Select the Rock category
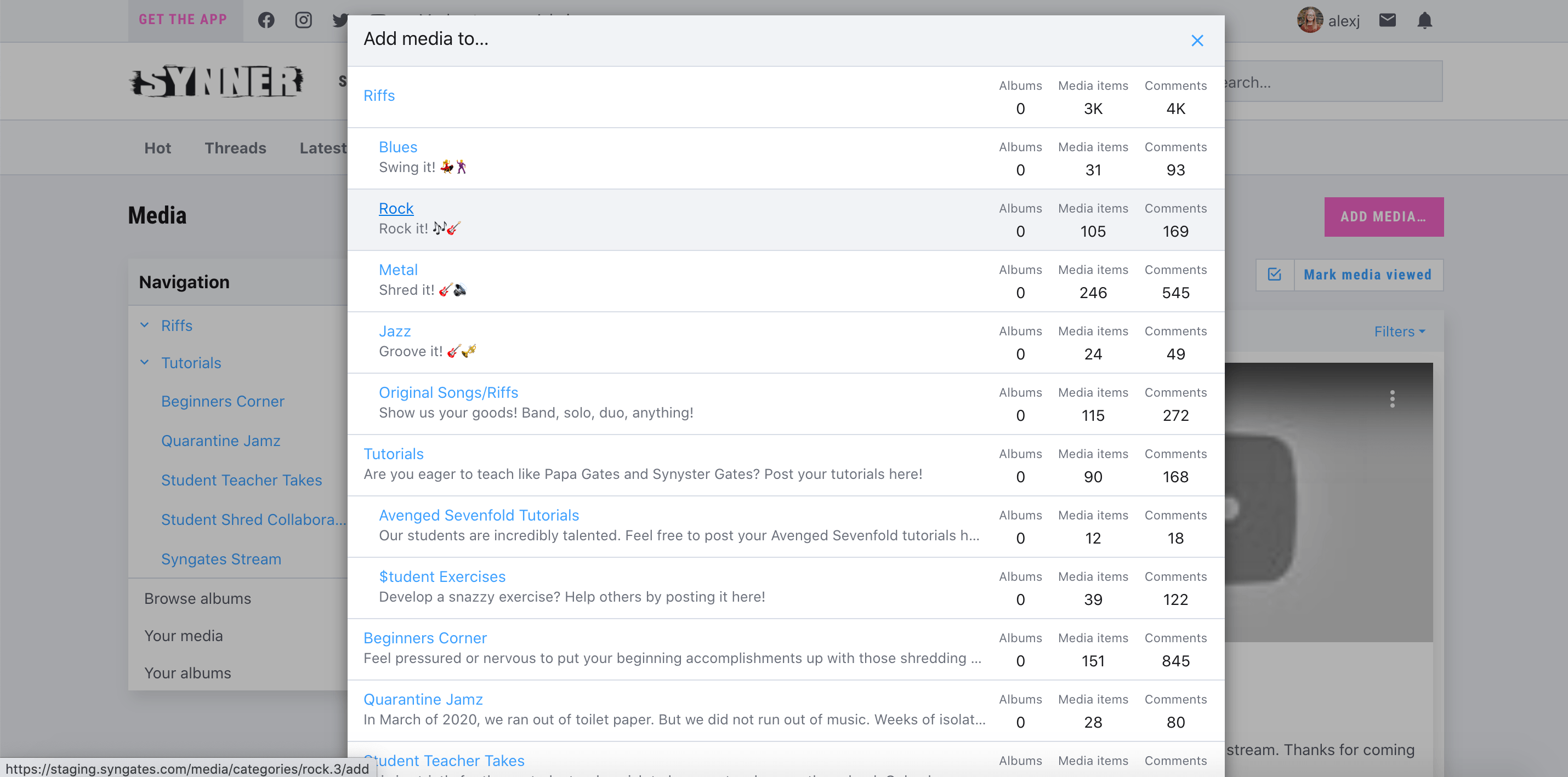Screen dimensions: 1568x777 396,208
